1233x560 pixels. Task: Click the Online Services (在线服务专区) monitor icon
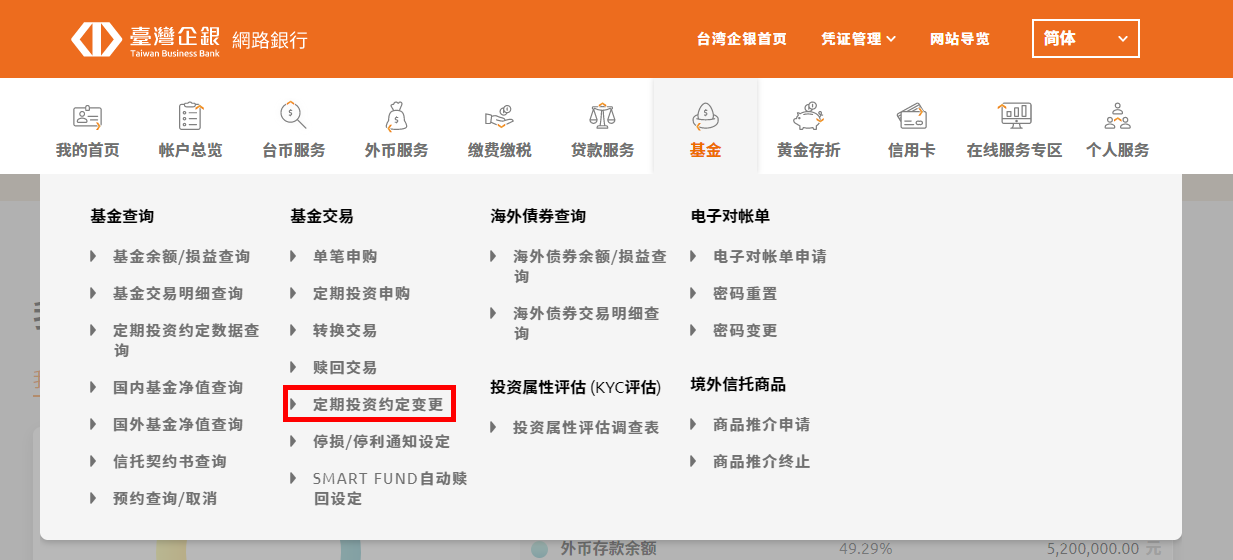[1014, 117]
